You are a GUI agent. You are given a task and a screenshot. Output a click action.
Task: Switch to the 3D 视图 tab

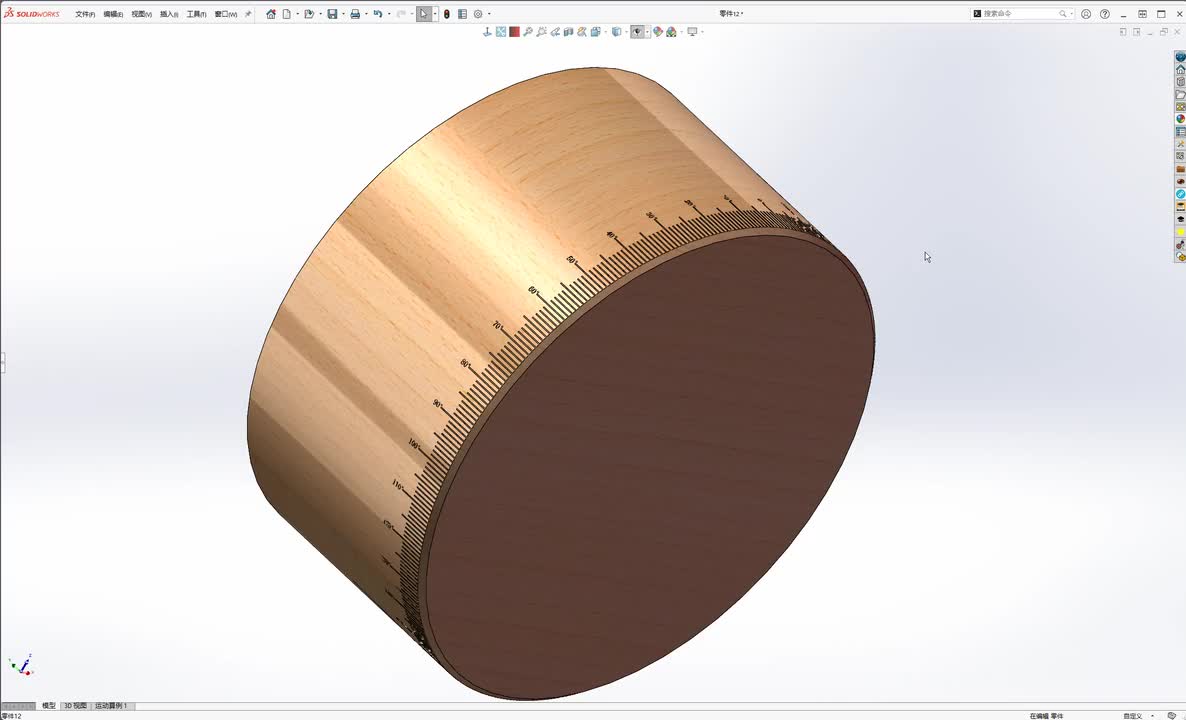click(x=75, y=706)
